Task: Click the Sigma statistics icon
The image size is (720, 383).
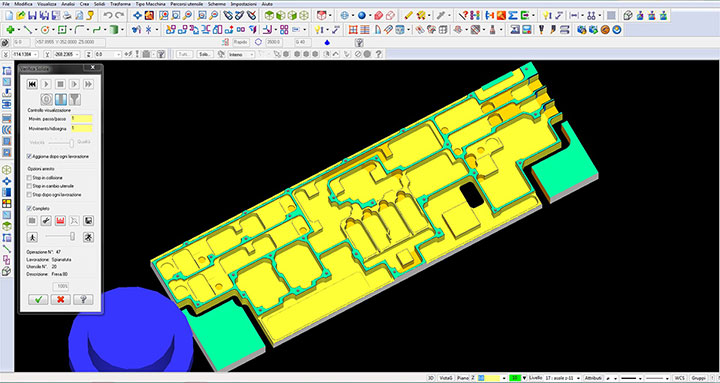Action: point(513,15)
